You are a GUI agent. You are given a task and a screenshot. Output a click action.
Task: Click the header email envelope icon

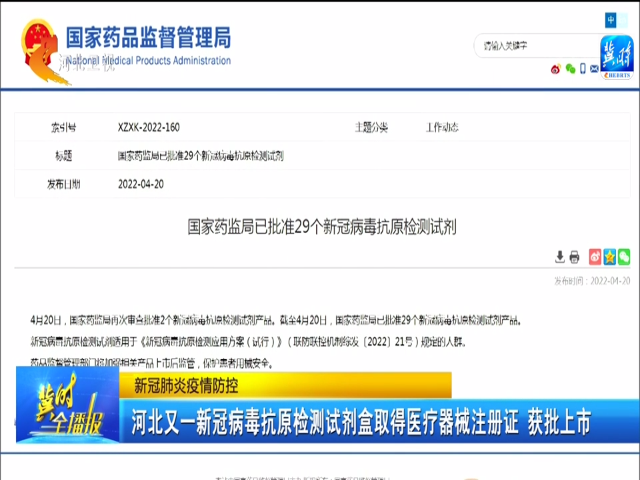coord(594,69)
